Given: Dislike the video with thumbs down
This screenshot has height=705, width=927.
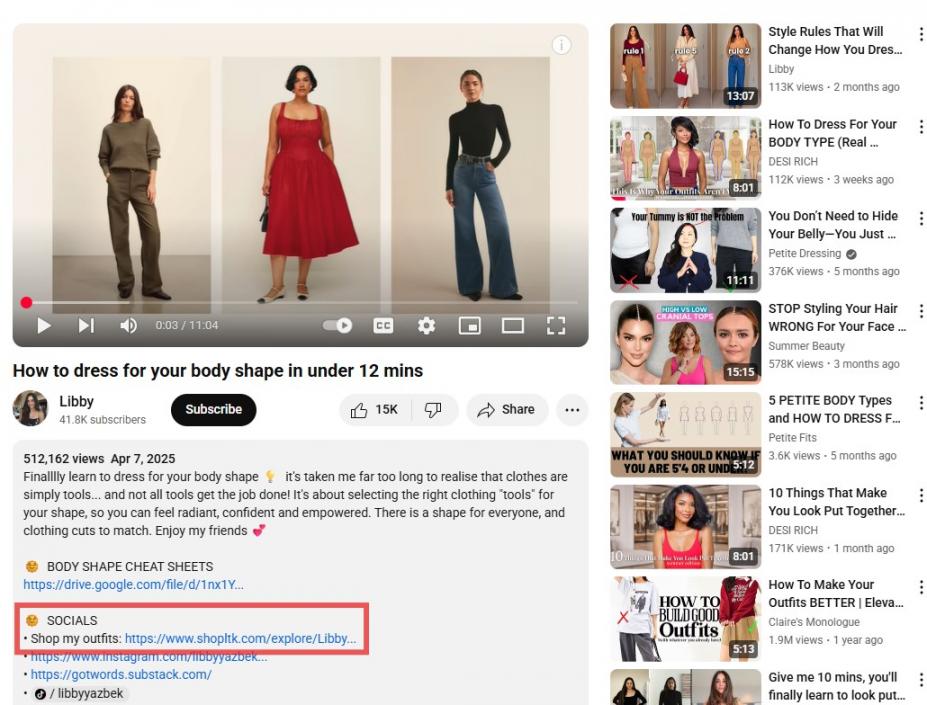Looking at the screenshot, I should pos(433,410).
